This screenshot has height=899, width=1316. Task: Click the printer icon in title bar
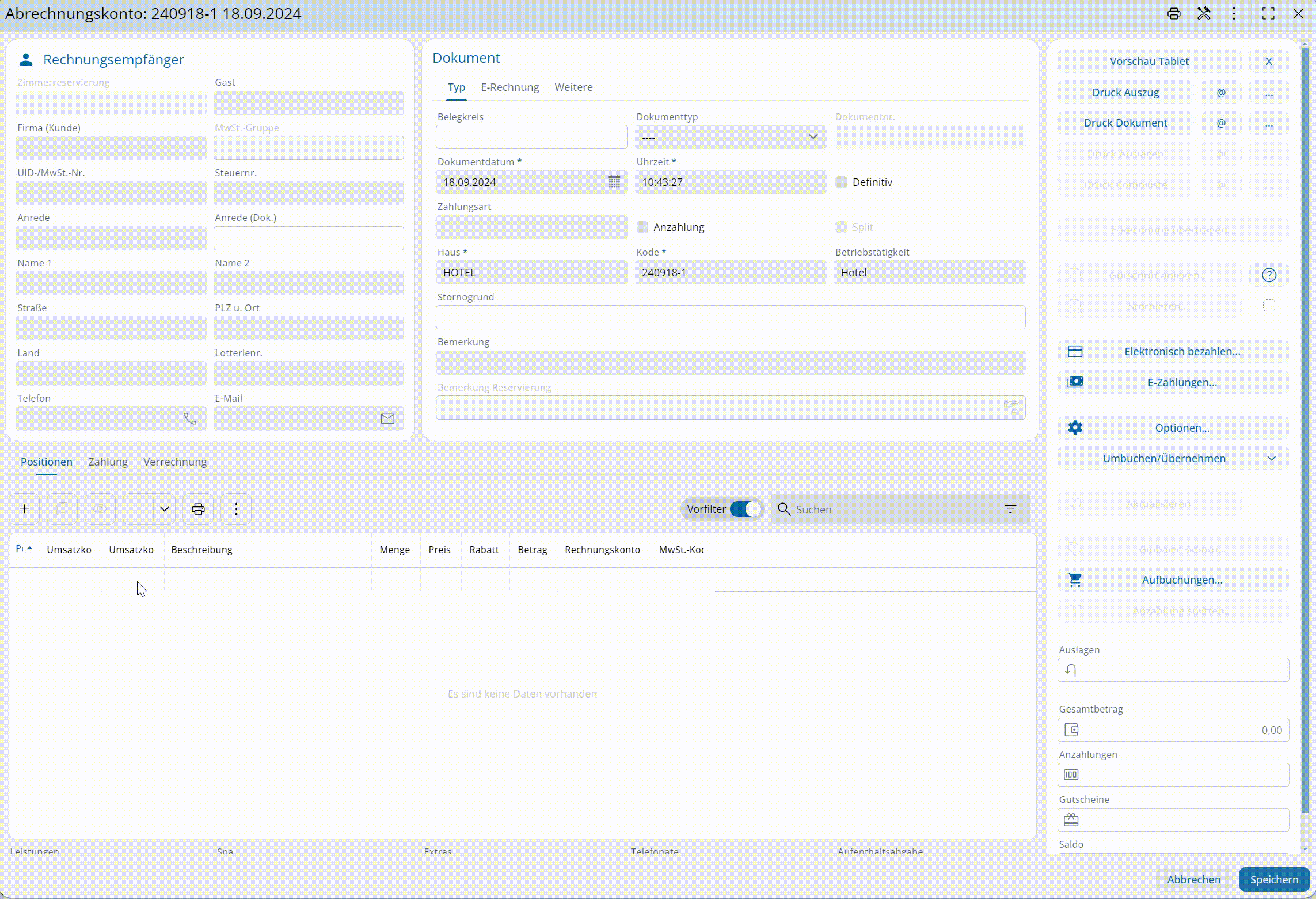pos(1174,14)
